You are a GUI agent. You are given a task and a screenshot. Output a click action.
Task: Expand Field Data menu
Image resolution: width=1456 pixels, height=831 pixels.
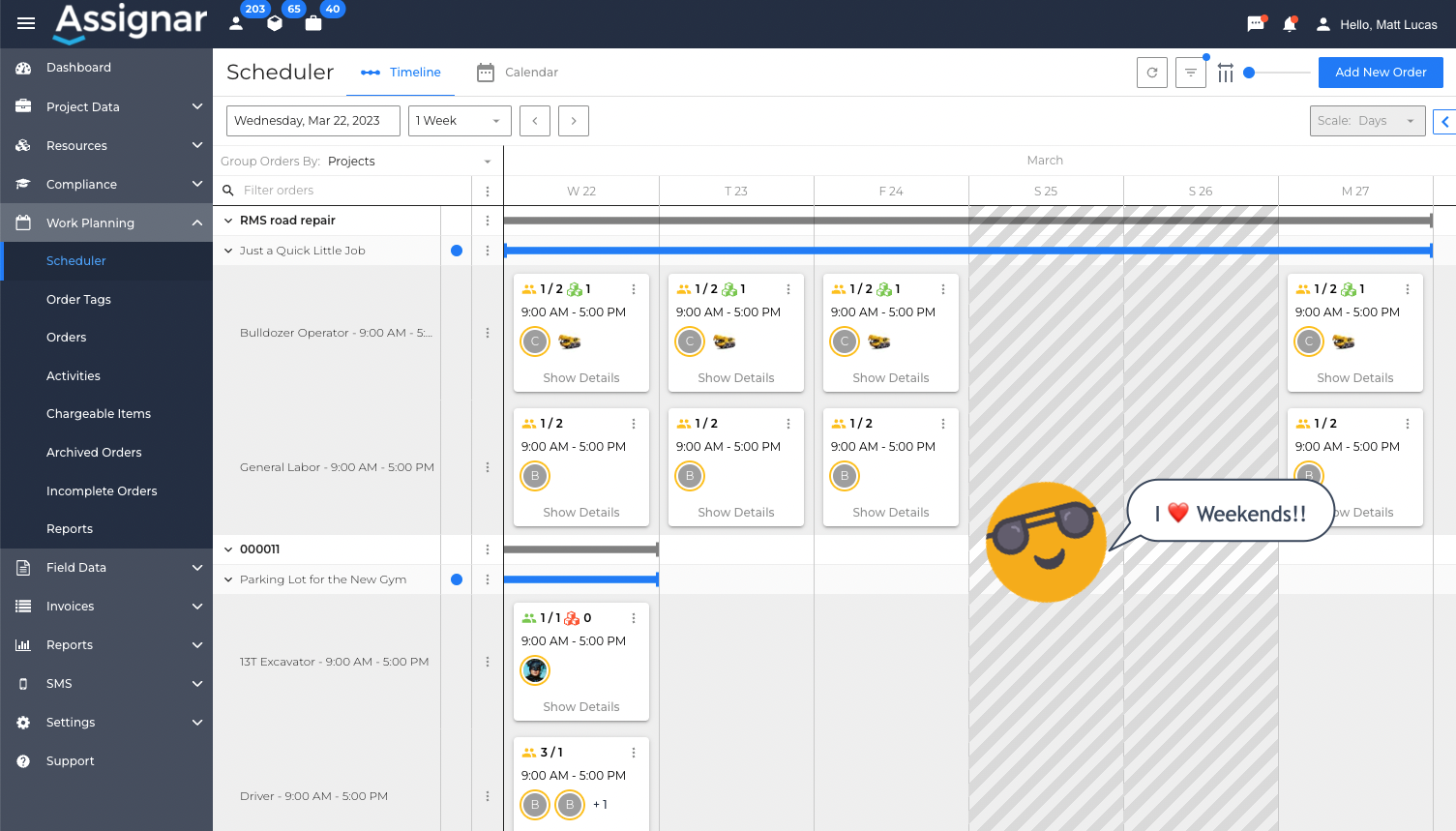point(106,568)
